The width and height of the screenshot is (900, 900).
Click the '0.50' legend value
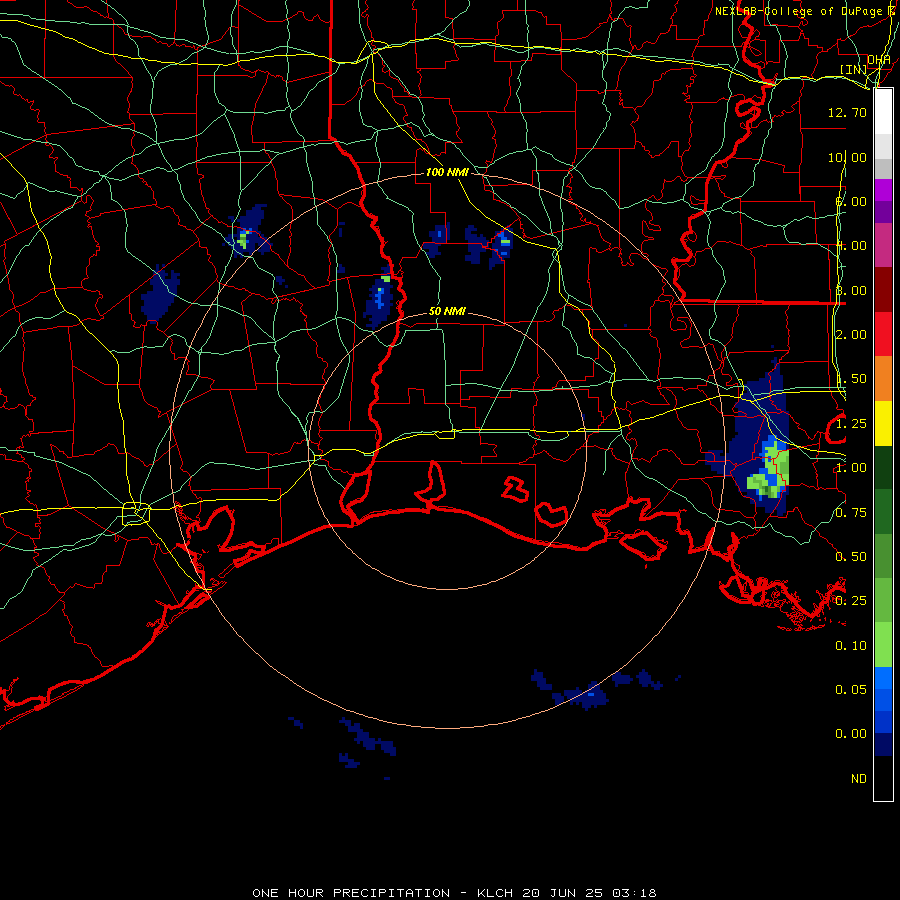pos(851,557)
